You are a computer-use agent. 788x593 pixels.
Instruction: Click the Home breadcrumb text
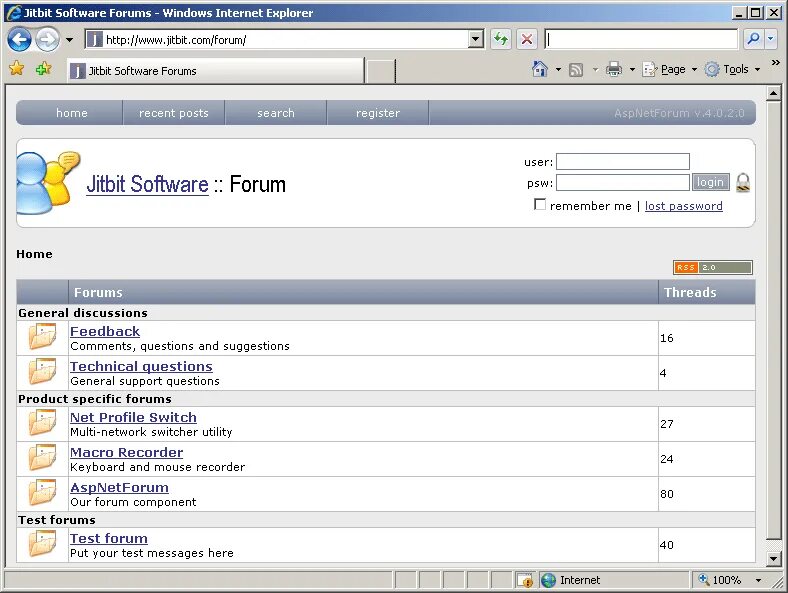tap(34, 254)
